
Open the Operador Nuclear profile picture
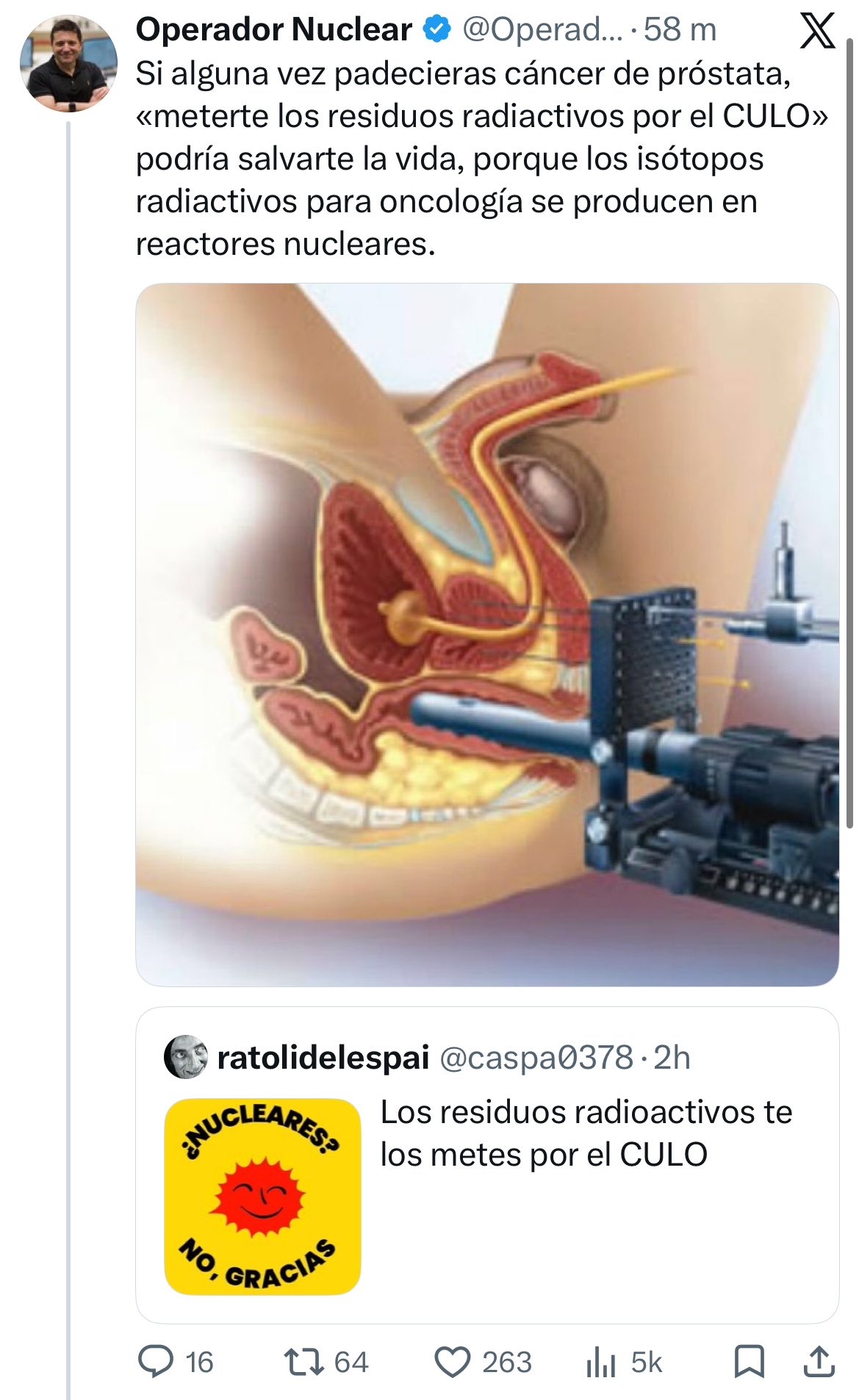click(68, 63)
